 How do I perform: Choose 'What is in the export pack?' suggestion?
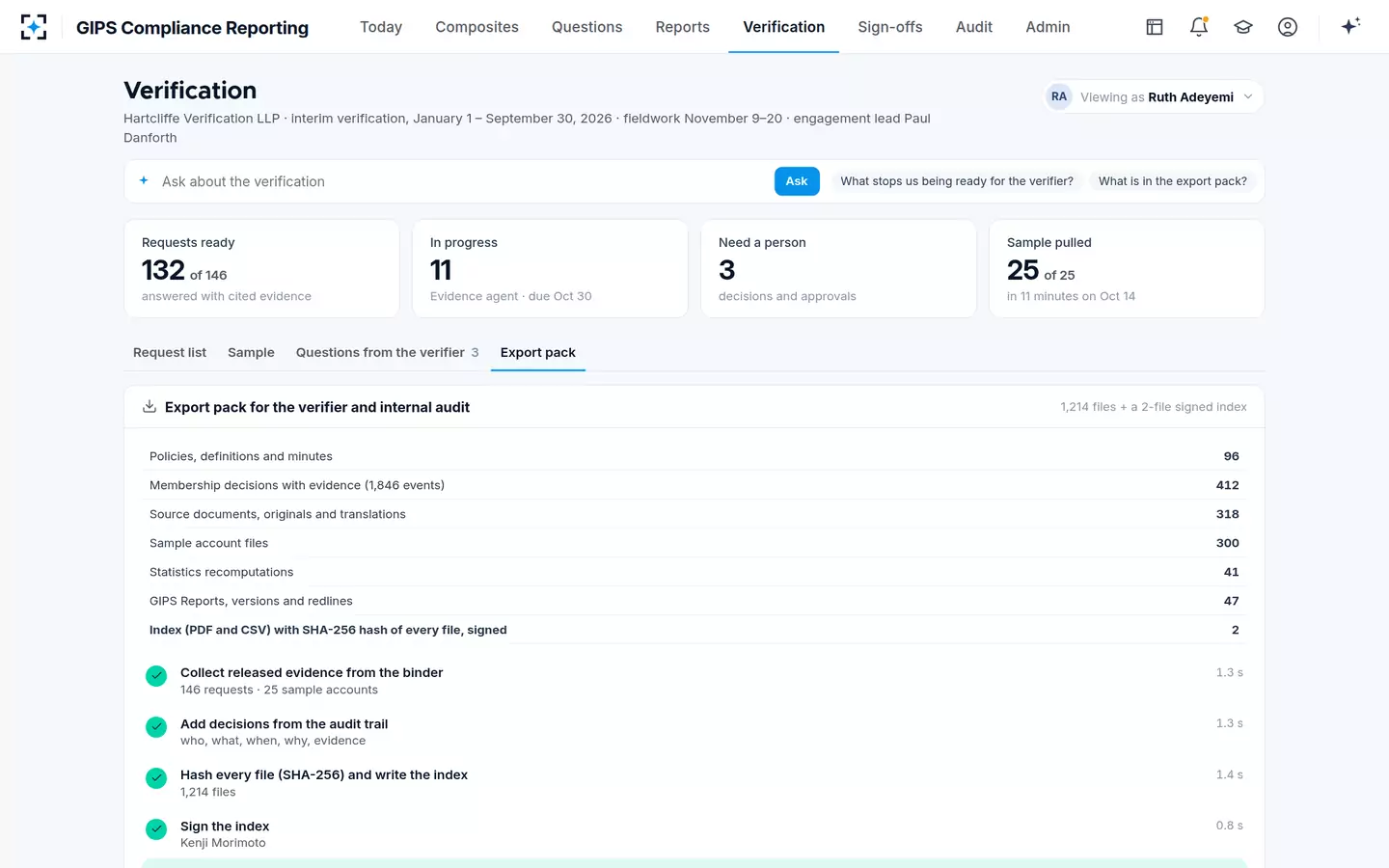[1172, 181]
